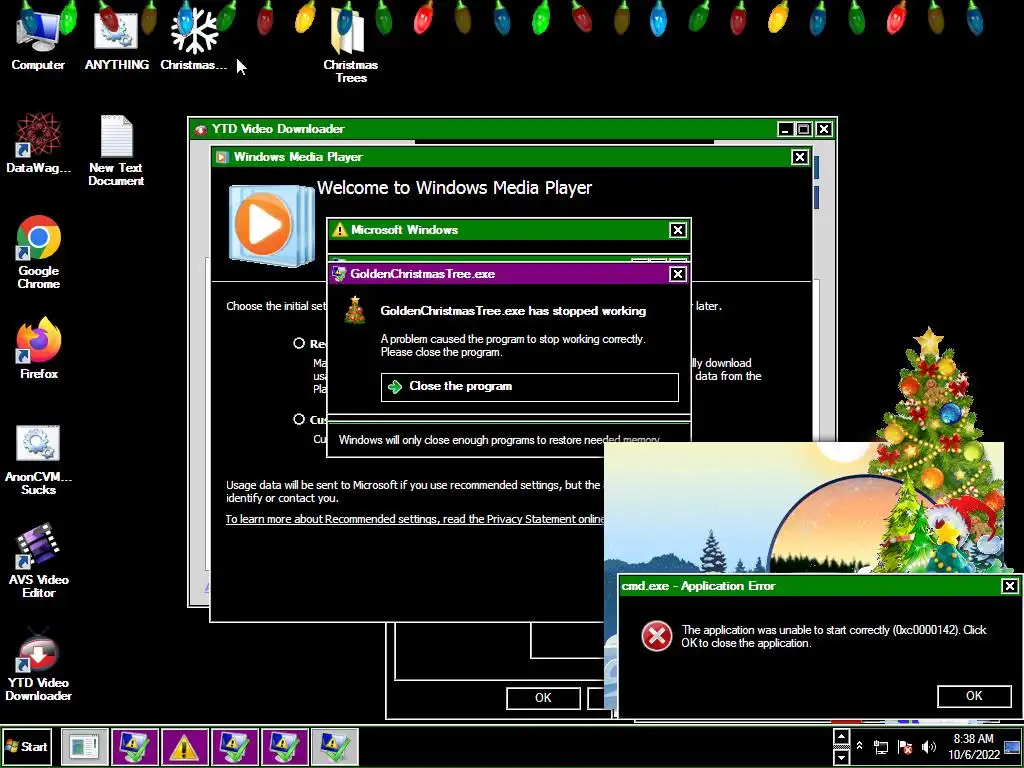This screenshot has width=1024, height=768.
Task: Close the cmd.exe Application Error dialog
Action: click(1010, 586)
